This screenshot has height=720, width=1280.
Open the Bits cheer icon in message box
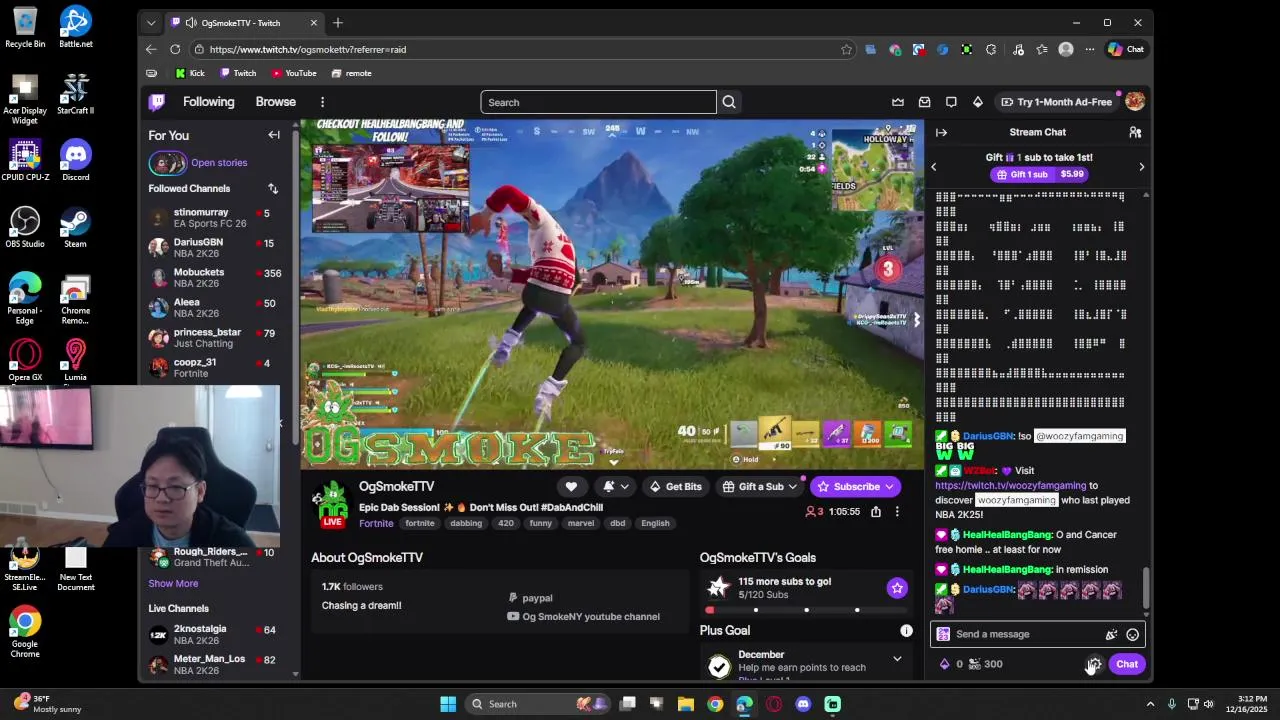[x=1111, y=634]
